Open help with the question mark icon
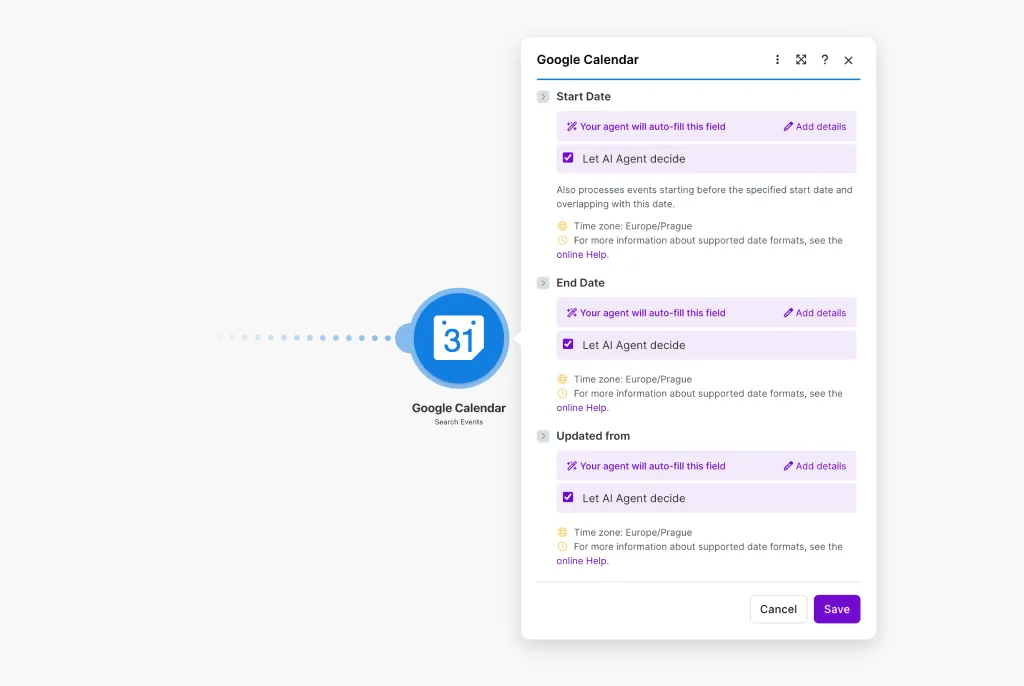 pyautogui.click(x=825, y=59)
